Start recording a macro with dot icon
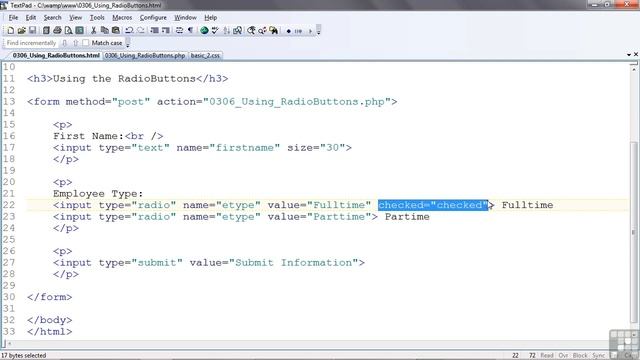Viewport: 640px width, 360px height. 289,31
